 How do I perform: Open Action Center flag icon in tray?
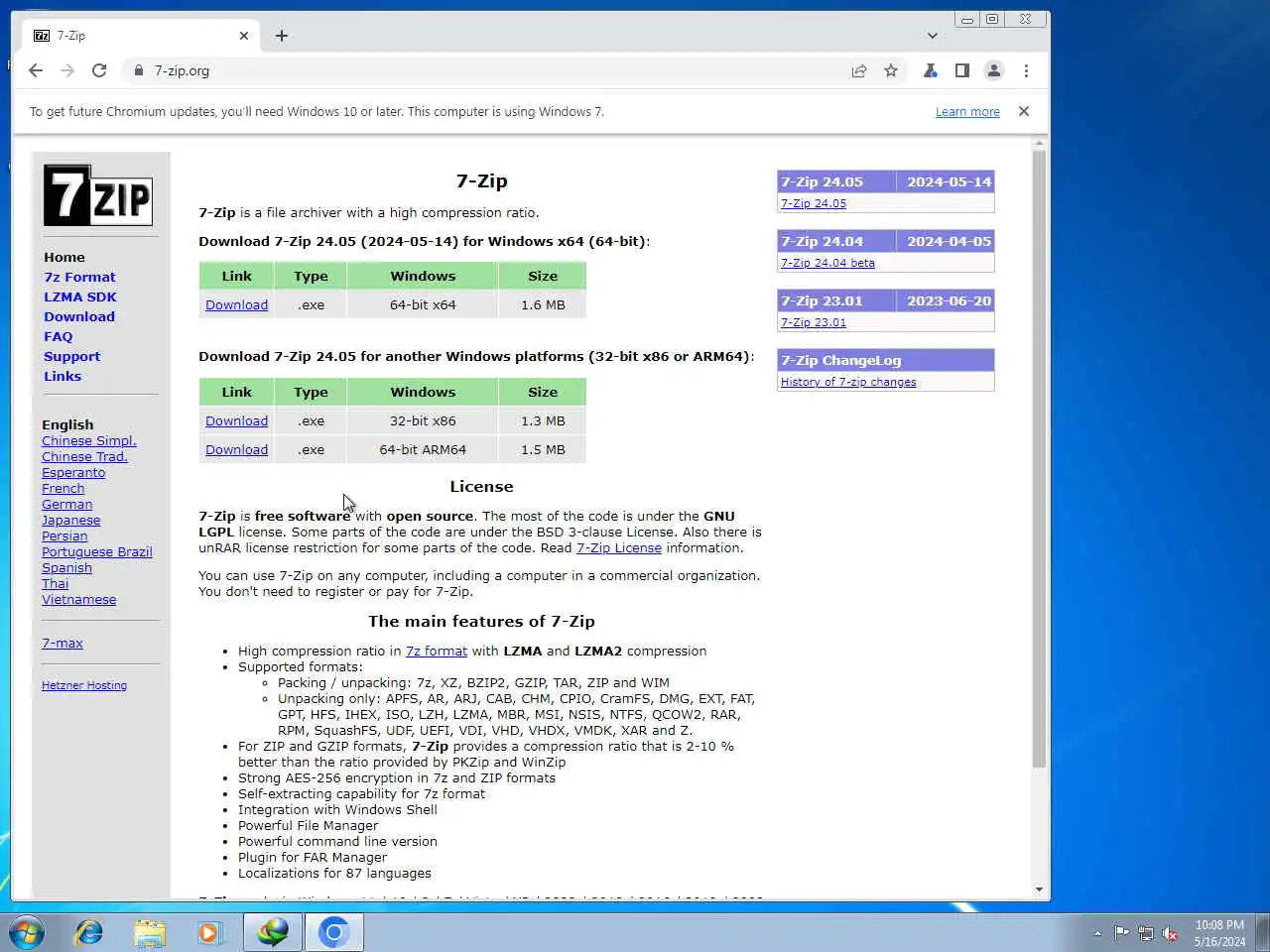pyautogui.click(x=1121, y=933)
